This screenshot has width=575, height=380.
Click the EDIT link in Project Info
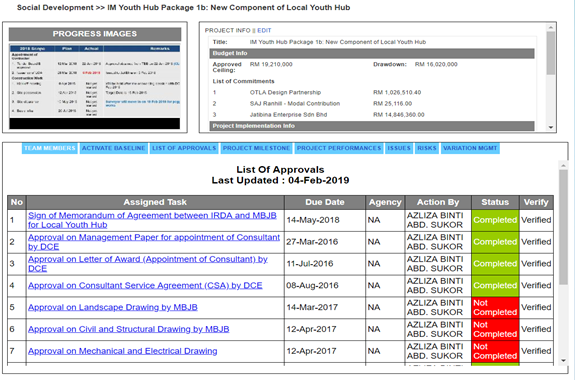[264, 30]
